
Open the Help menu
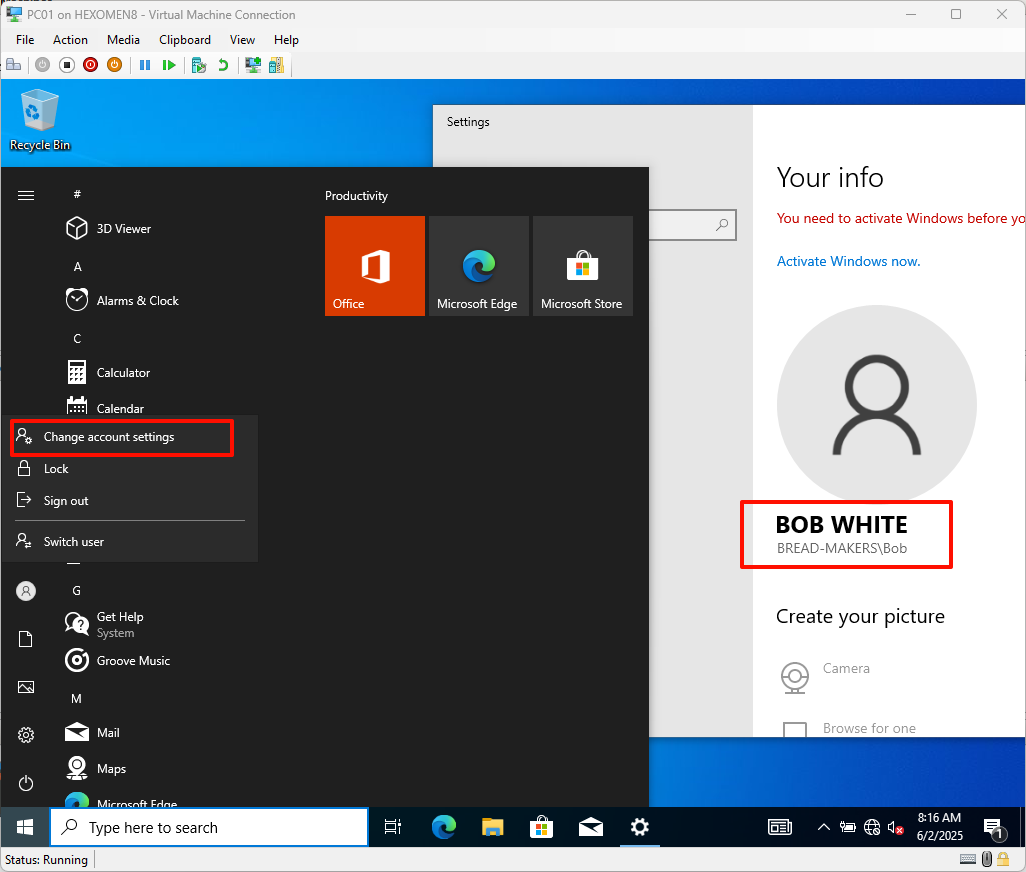click(x=286, y=40)
